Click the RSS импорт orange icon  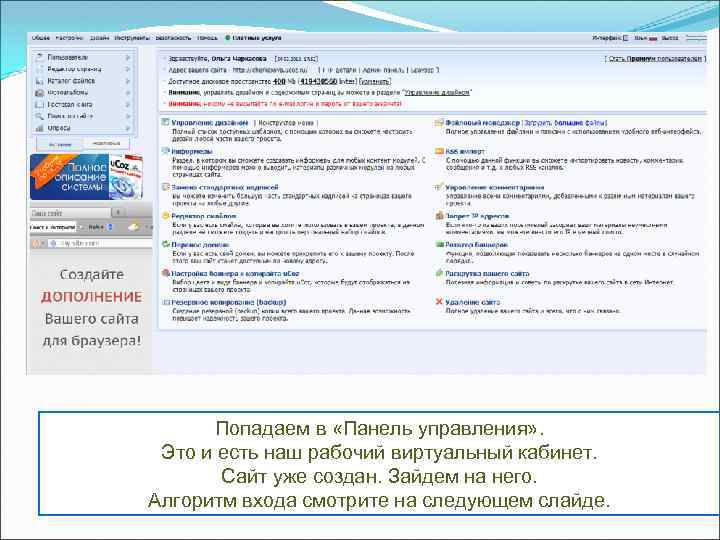tap(439, 151)
